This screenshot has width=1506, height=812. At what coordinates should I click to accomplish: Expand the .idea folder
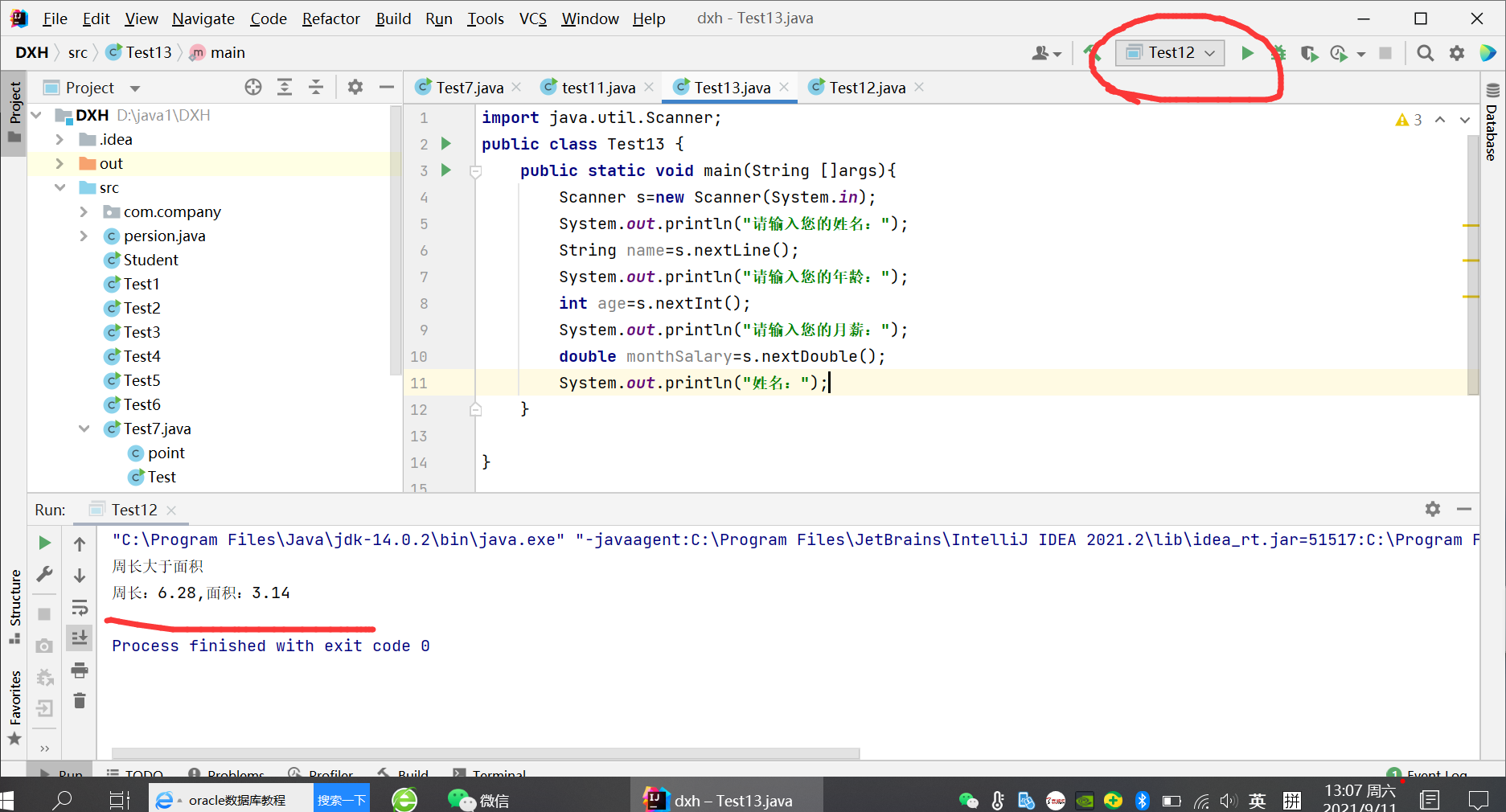(x=60, y=139)
